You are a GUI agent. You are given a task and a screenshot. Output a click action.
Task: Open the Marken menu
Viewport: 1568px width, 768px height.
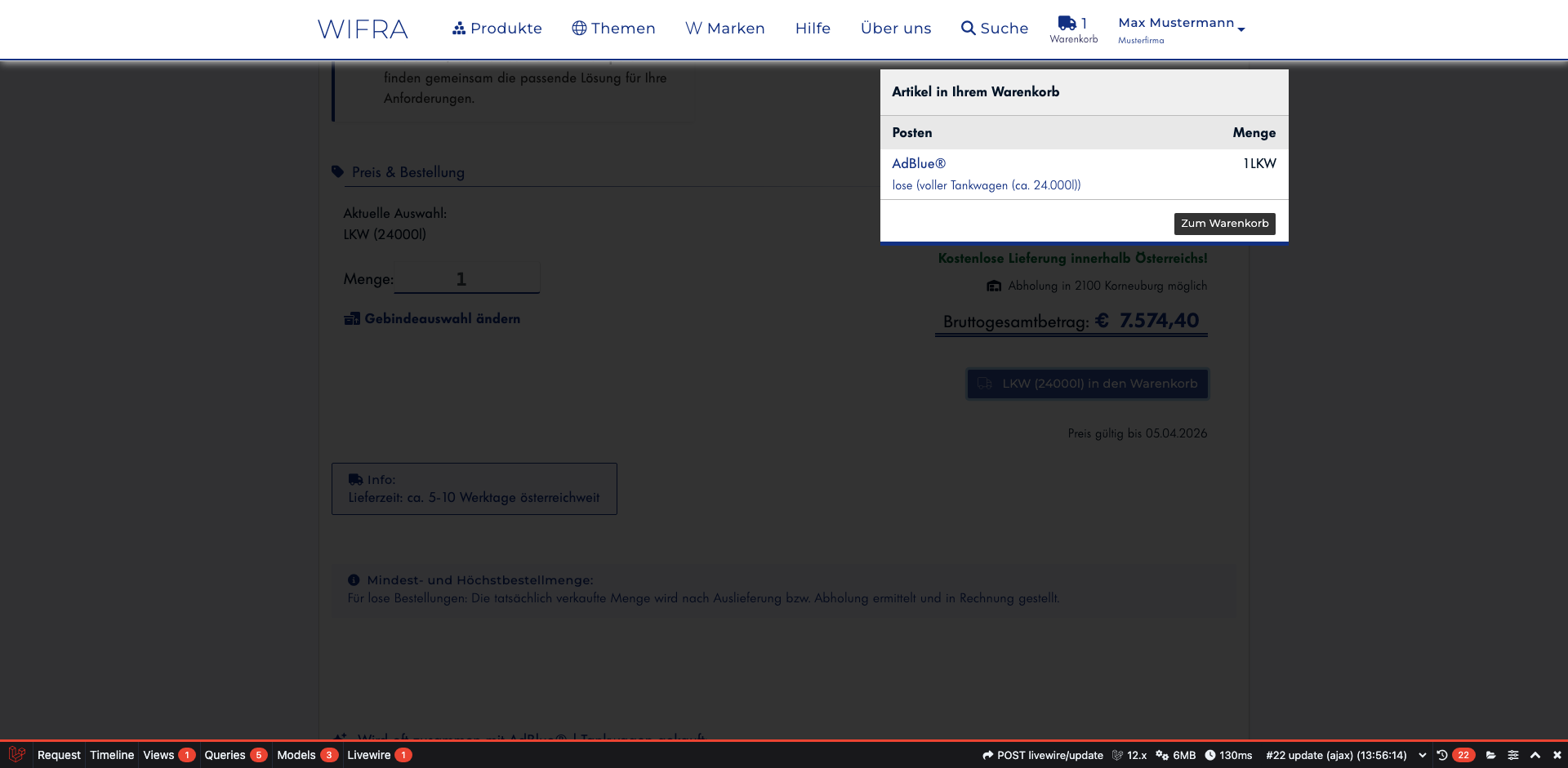(x=724, y=29)
